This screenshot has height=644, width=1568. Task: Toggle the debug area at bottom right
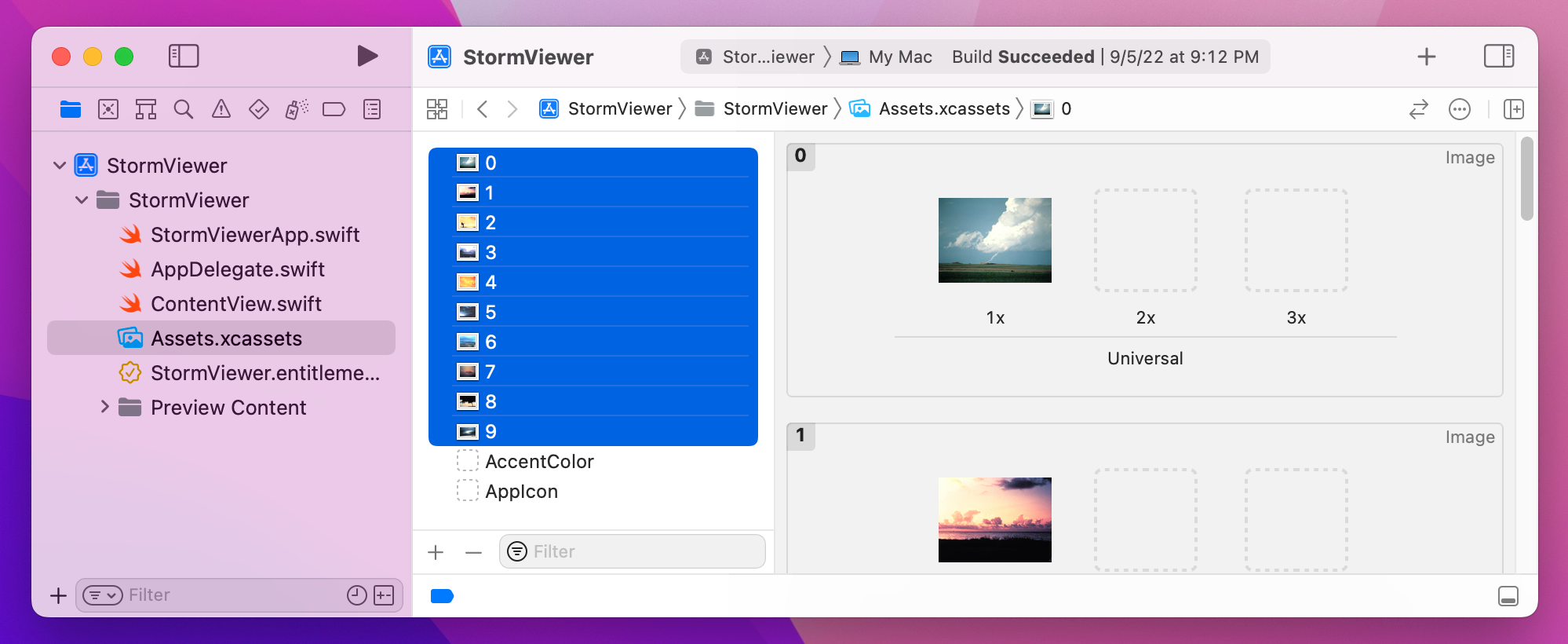(1508, 596)
